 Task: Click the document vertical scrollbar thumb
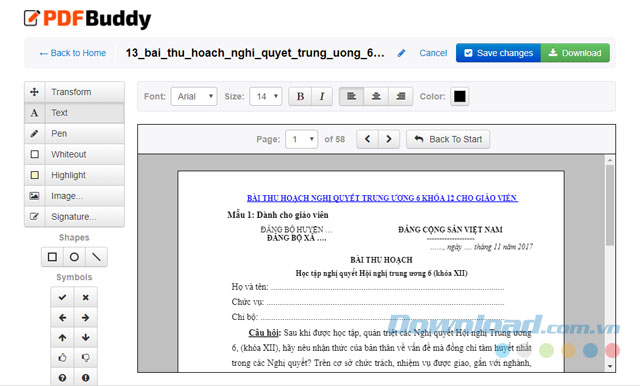coord(610,205)
